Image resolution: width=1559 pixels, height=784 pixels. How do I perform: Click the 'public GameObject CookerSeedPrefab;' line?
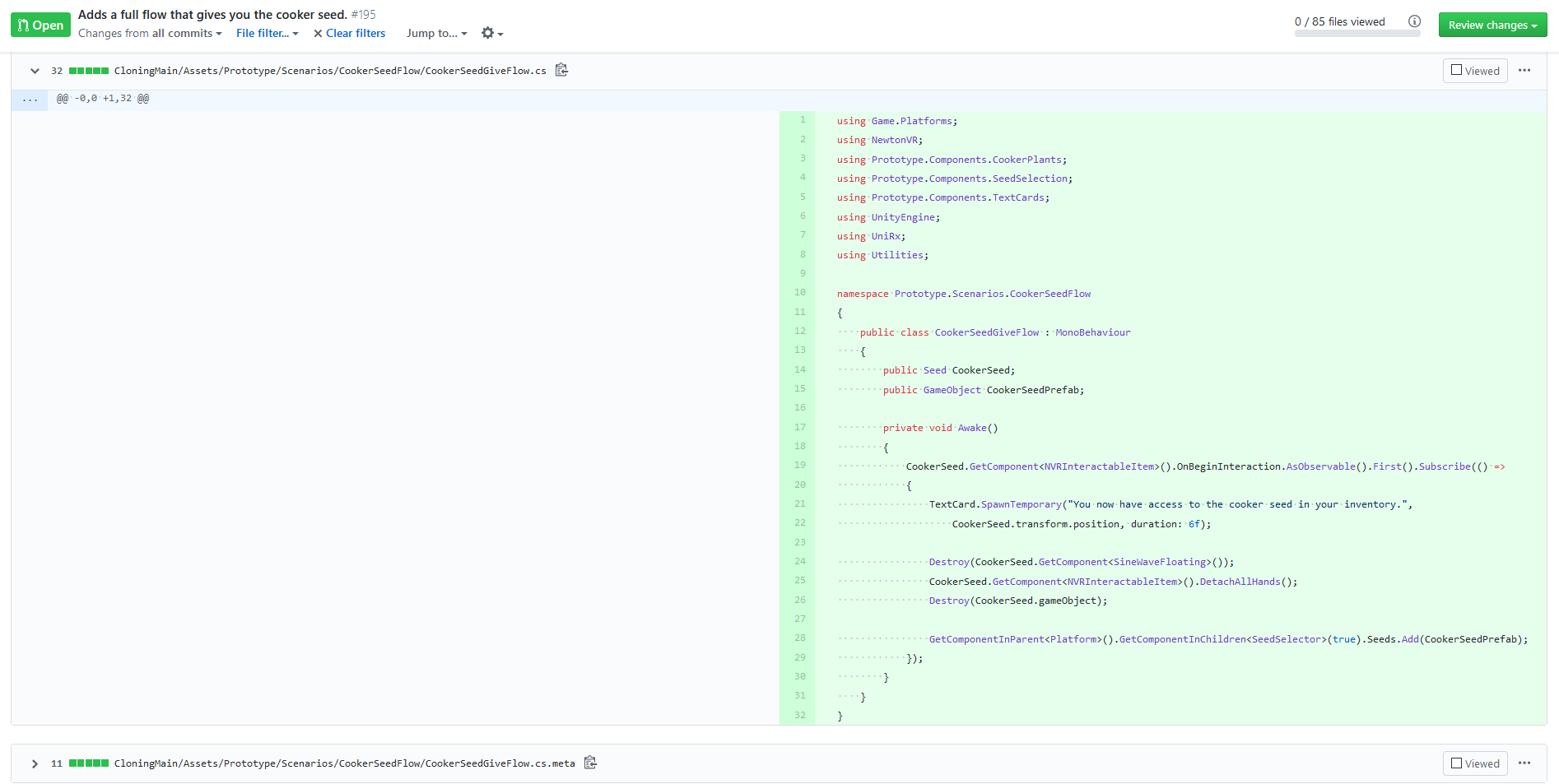[984, 390]
